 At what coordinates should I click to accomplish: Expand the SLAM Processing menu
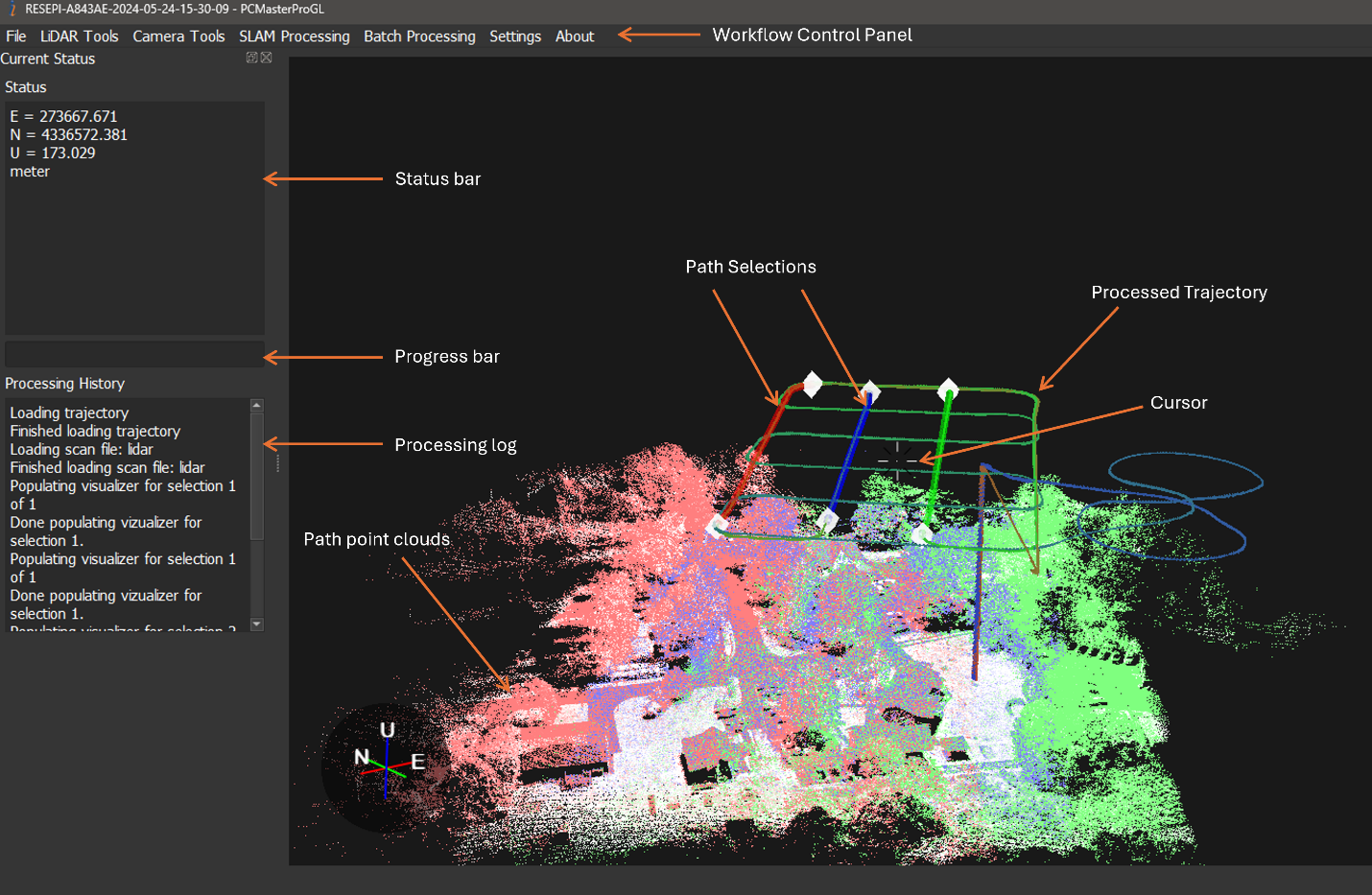294,36
